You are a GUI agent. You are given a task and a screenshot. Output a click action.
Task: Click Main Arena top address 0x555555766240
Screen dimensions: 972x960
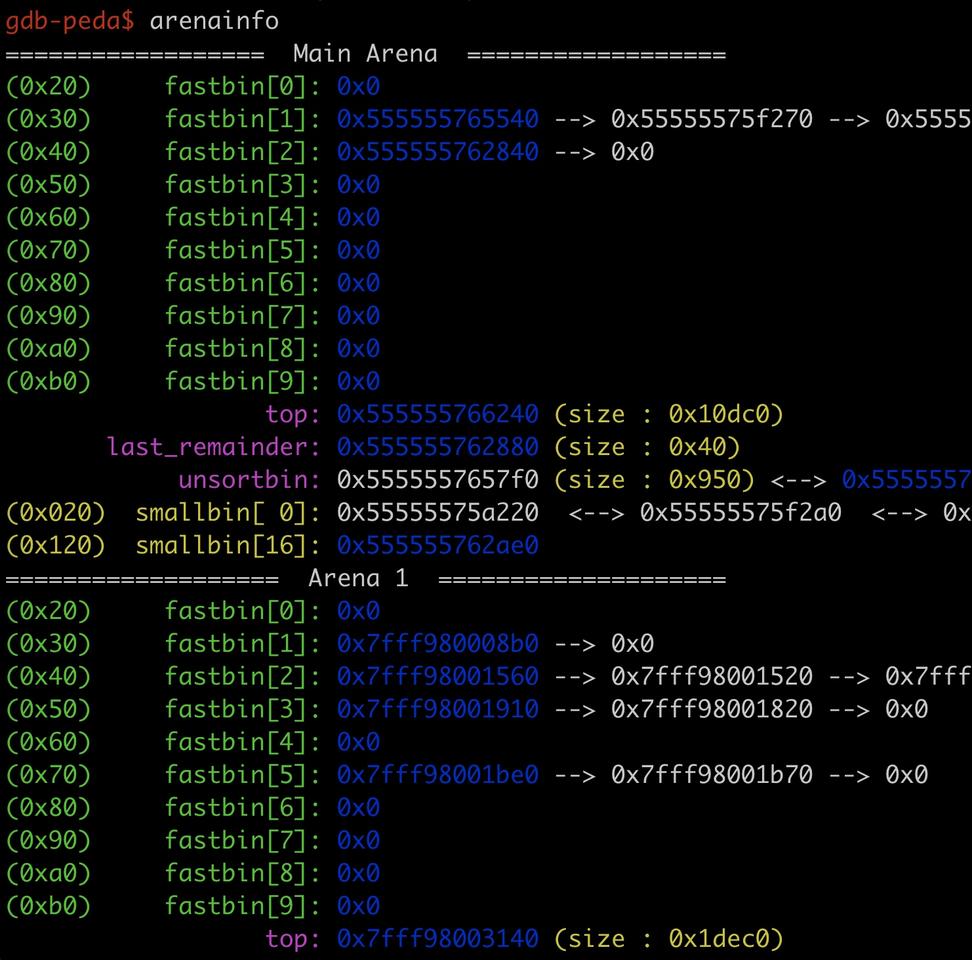[438, 414]
